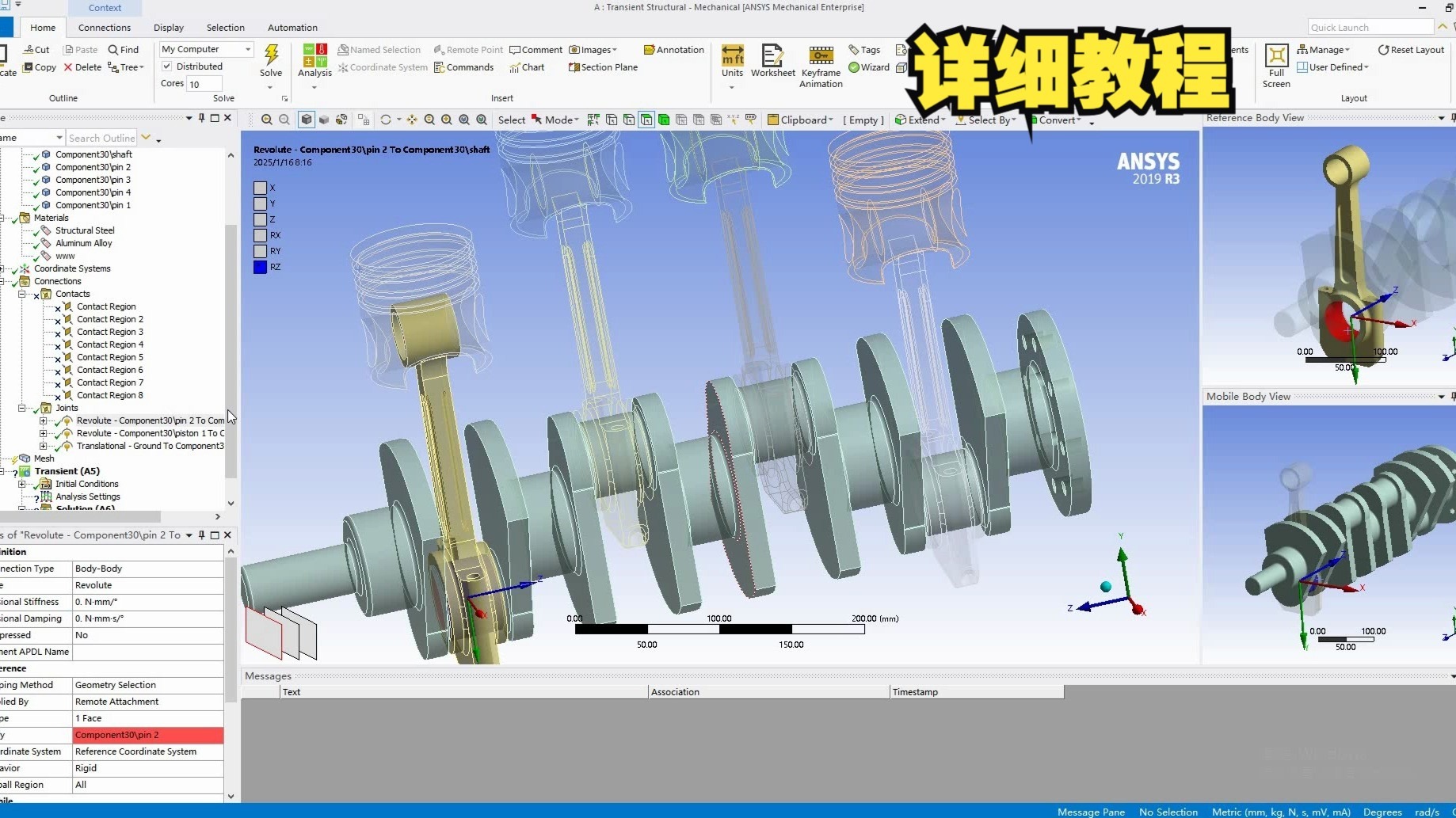
Task: Click the Rotate tool in graphics toolbar
Action: [x=386, y=120]
